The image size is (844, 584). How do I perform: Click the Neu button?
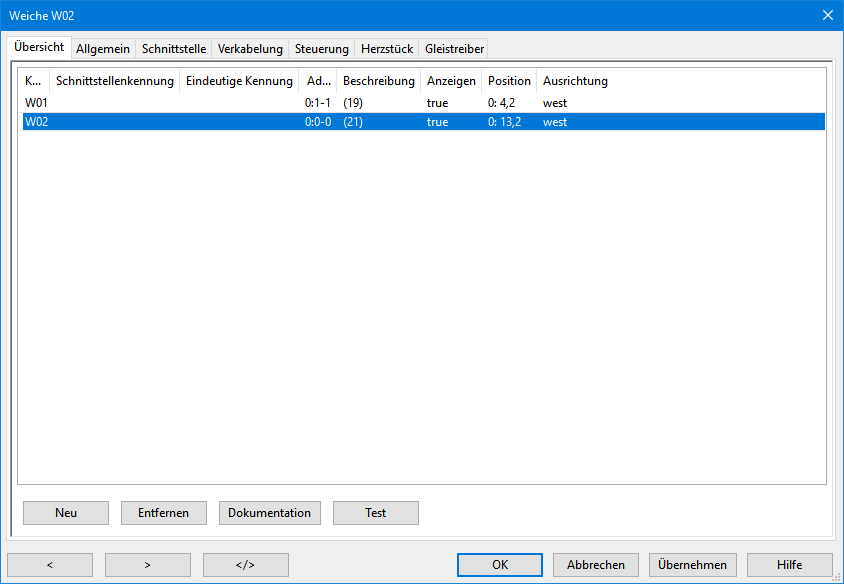66,513
